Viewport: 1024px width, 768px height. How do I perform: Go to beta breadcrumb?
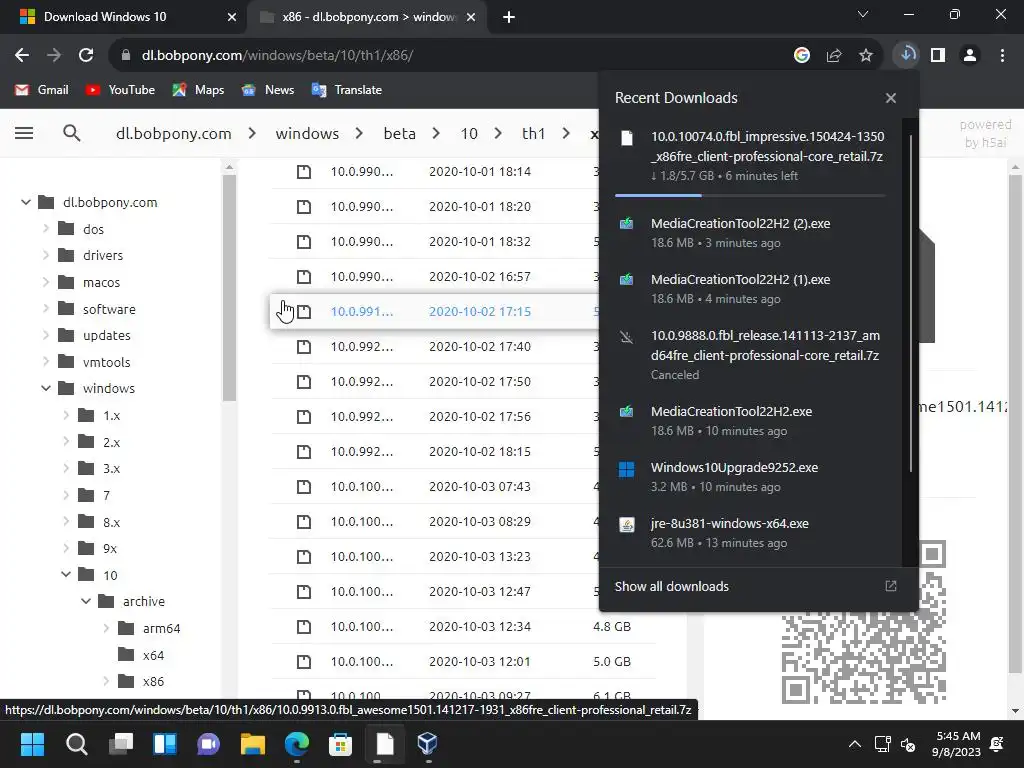[400, 133]
